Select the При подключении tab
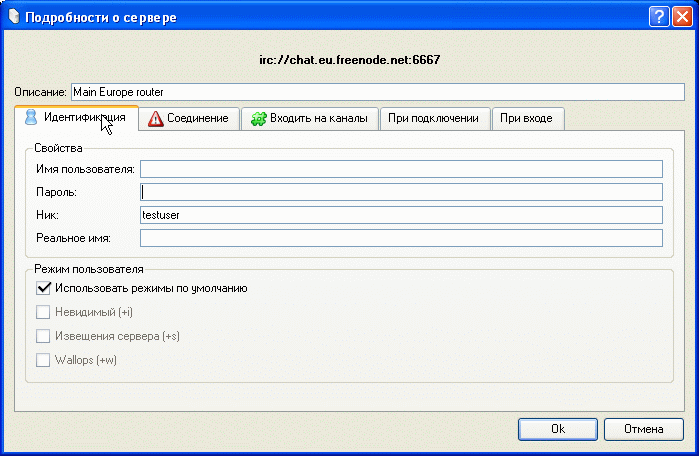The width and height of the screenshot is (699, 456). (x=434, y=119)
